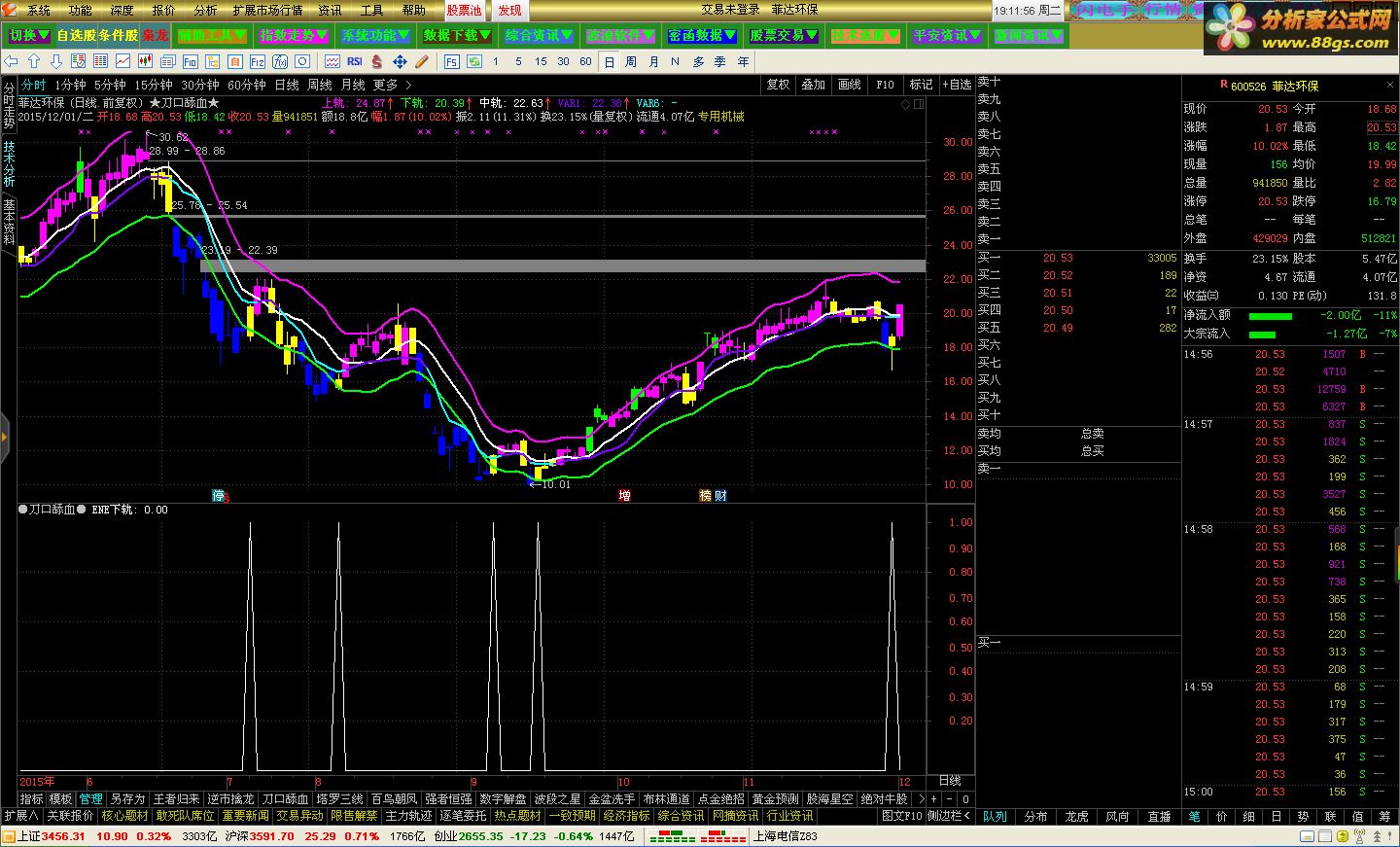The height and width of the screenshot is (847, 1400).
Task: Click the red dollar sign icon
Action: [x=377, y=61]
